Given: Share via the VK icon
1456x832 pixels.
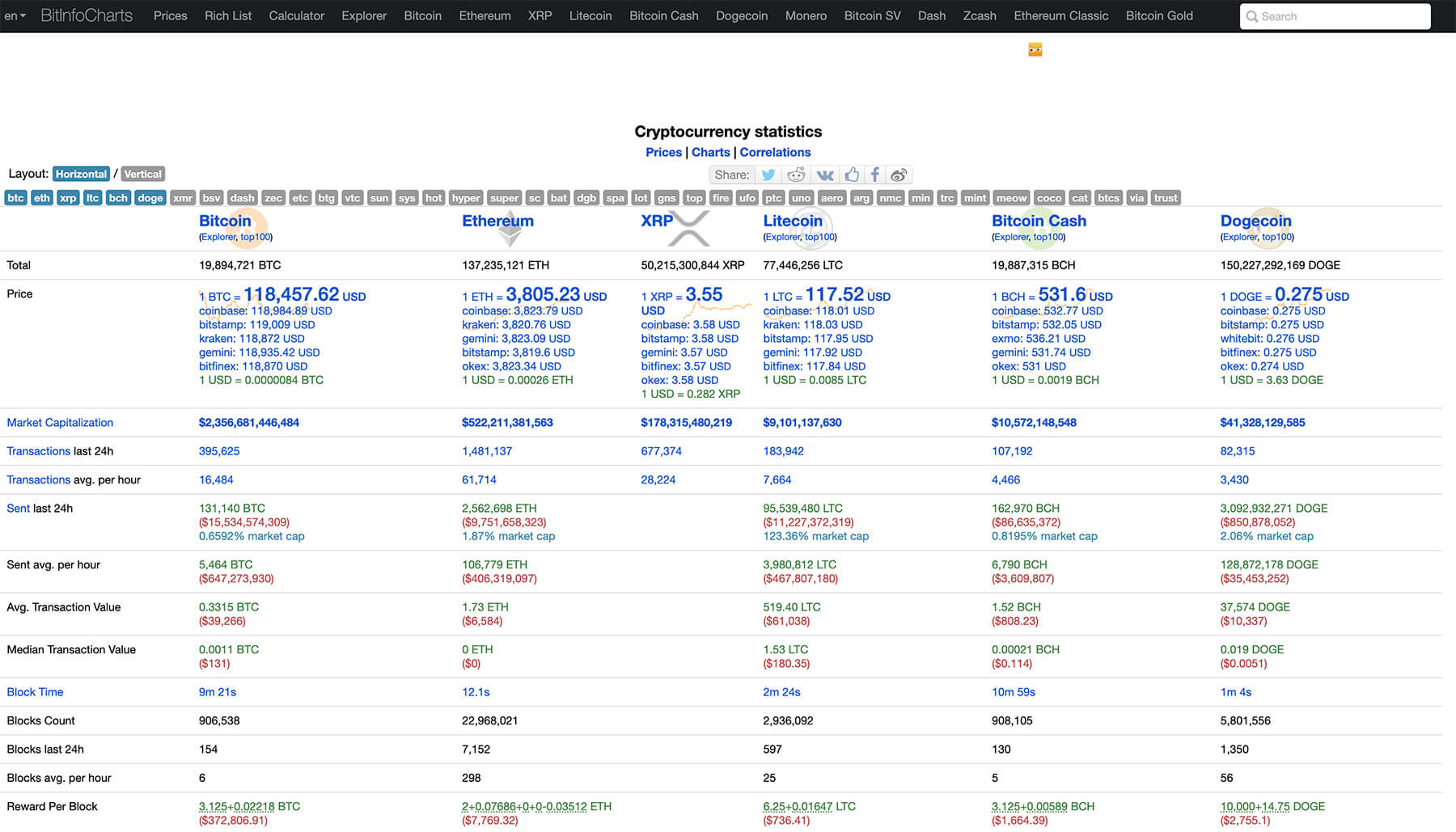Looking at the screenshot, I should [824, 175].
